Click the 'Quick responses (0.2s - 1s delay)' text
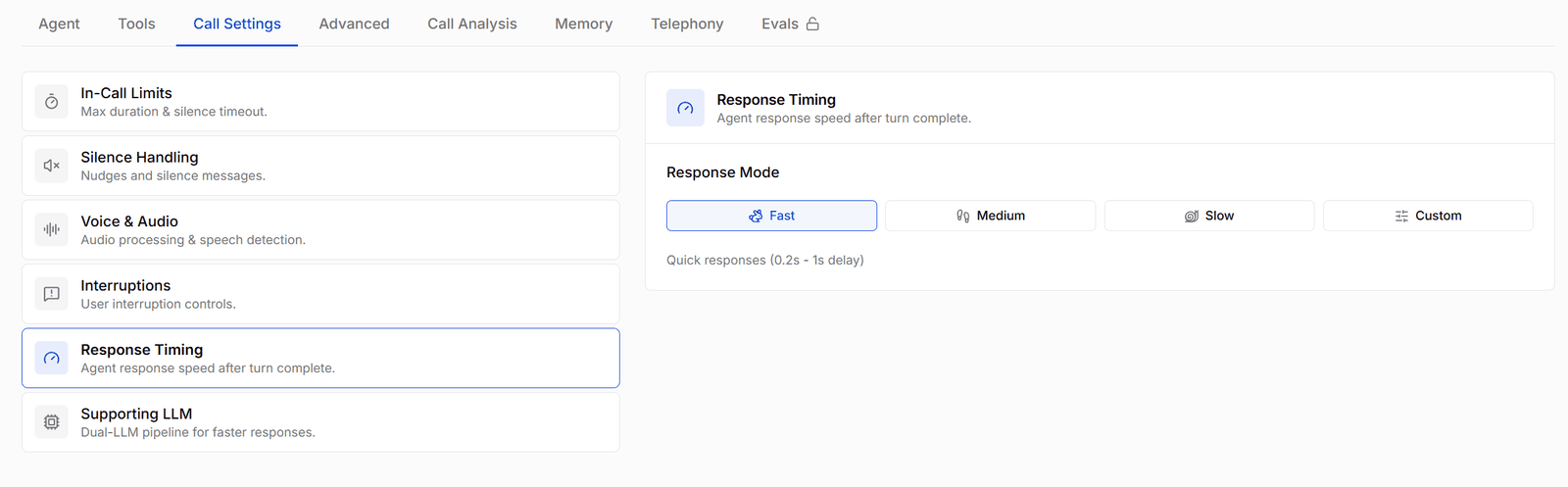The width and height of the screenshot is (1568, 487). coord(765,260)
